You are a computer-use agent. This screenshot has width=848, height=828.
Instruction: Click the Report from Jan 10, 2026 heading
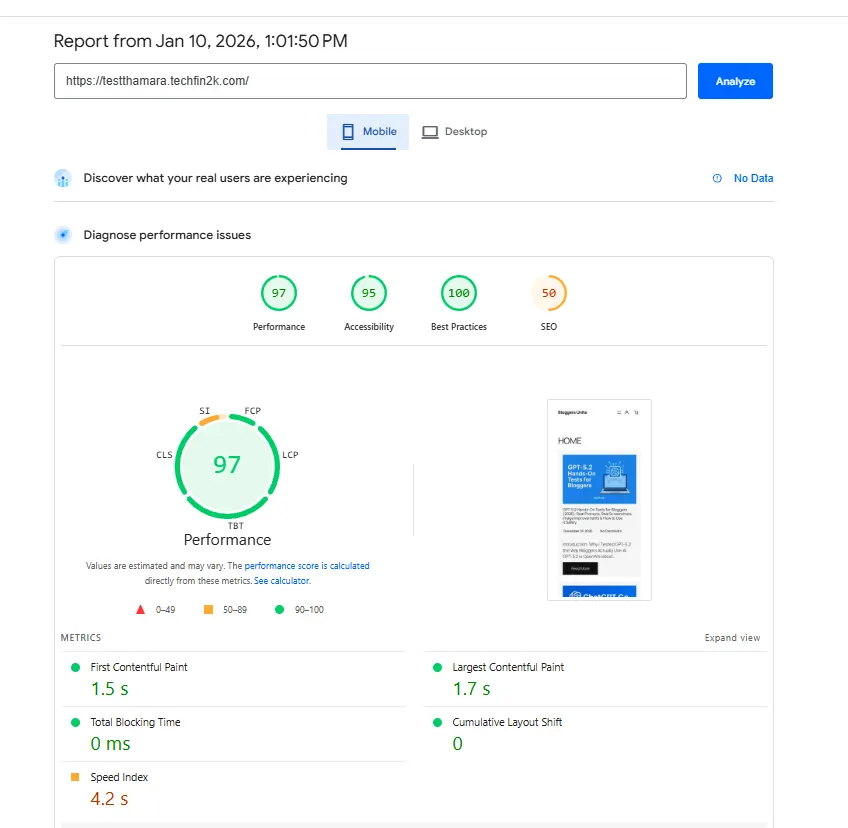[x=201, y=41]
